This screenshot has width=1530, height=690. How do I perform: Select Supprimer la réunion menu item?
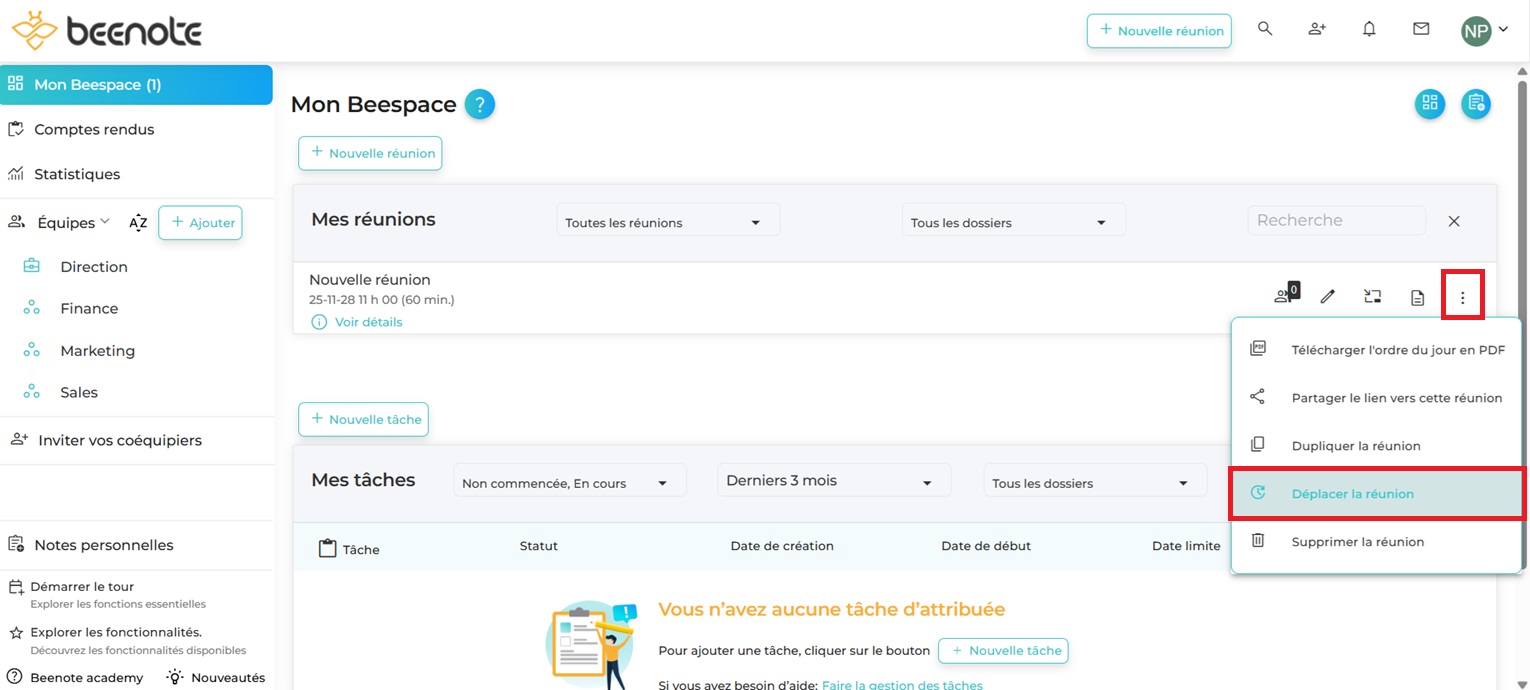(x=1357, y=542)
